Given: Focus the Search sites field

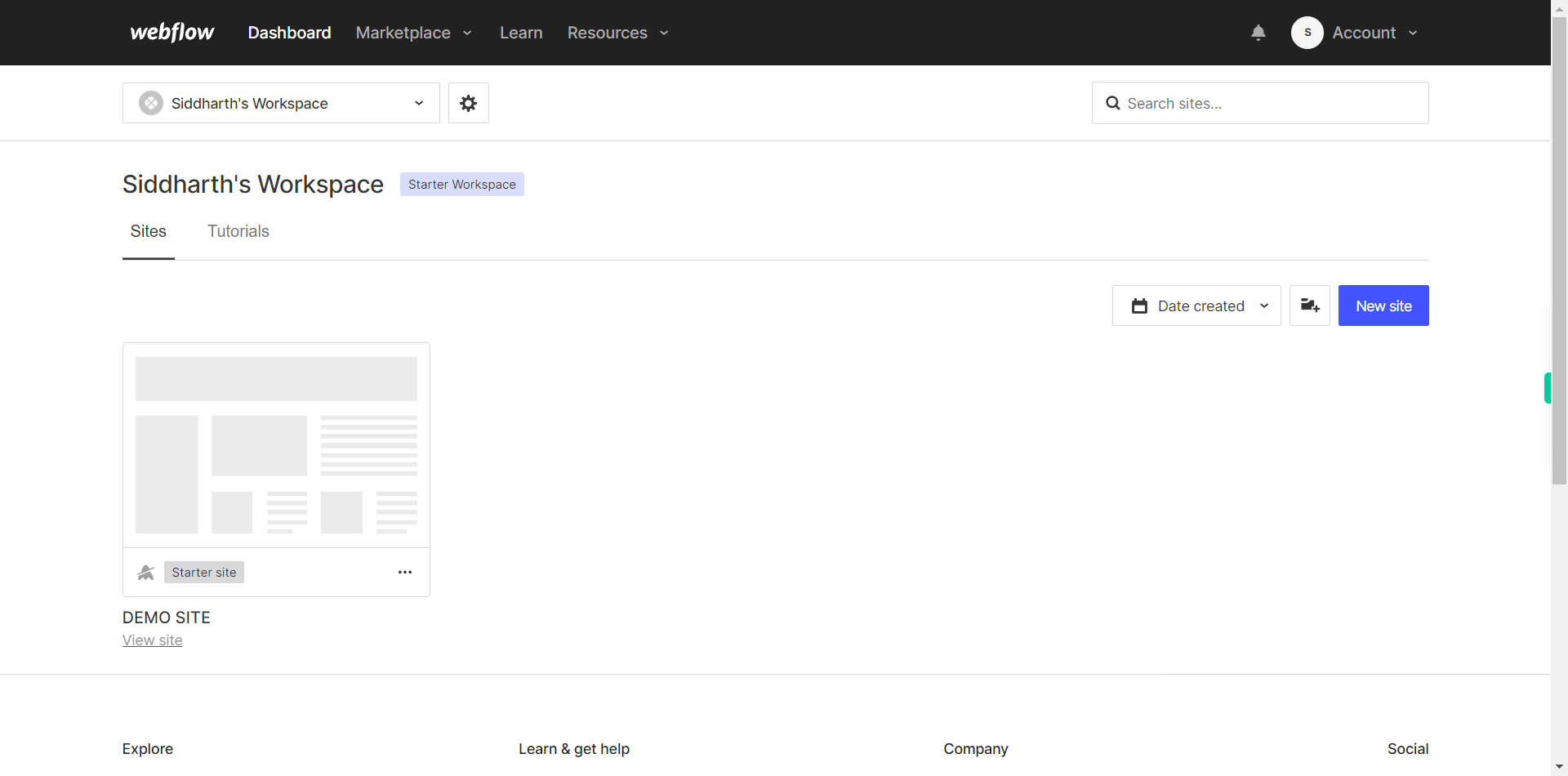Looking at the screenshot, I should (x=1260, y=103).
